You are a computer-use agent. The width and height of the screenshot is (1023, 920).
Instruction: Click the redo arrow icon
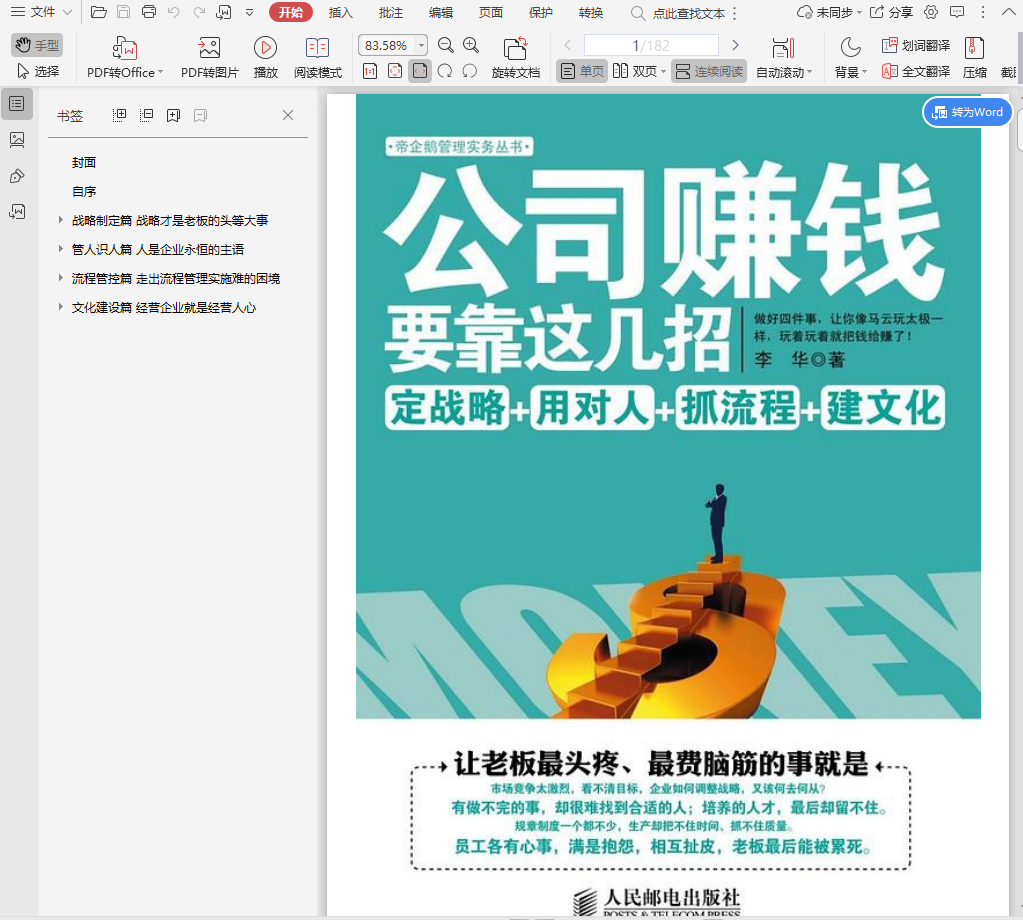point(199,12)
